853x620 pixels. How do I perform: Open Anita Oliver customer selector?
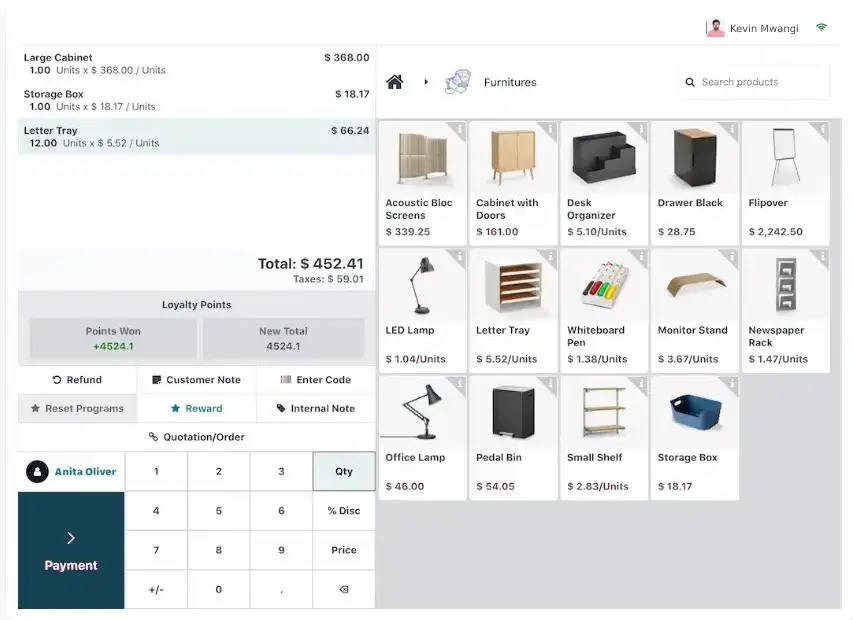pyautogui.click(x=71, y=471)
